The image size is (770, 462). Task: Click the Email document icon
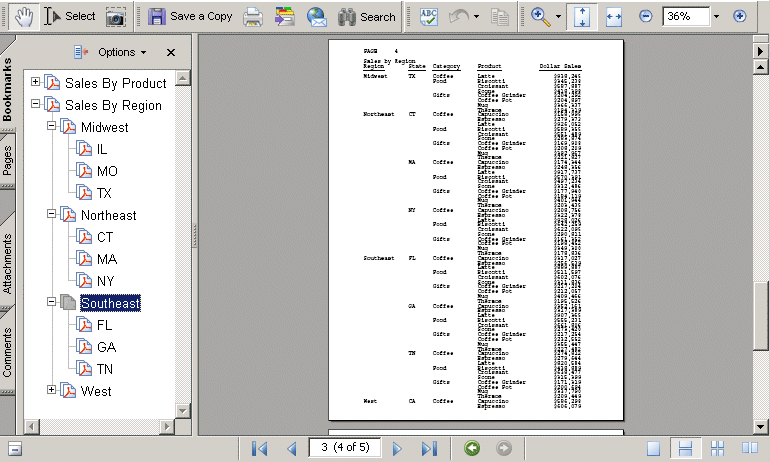click(317, 16)
